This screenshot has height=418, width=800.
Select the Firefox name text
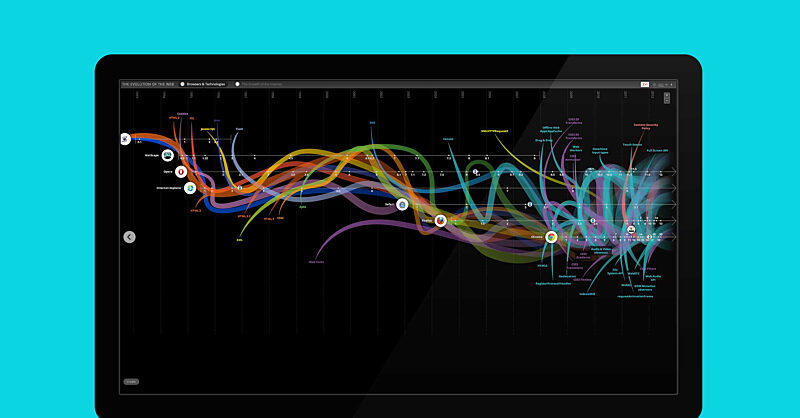pos(427,221)
